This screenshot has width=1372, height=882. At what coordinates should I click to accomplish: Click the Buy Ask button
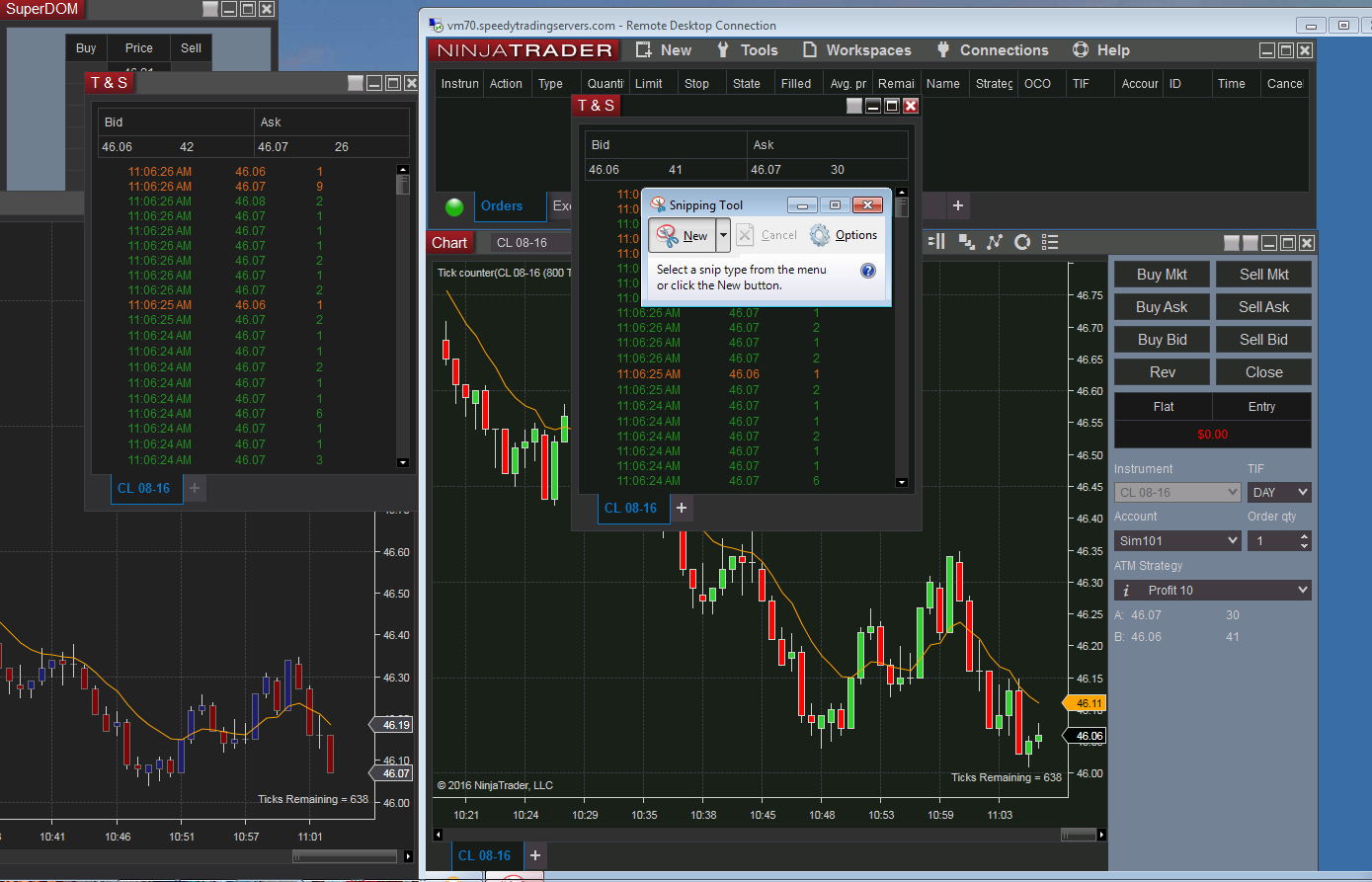tap(1162, 307)
